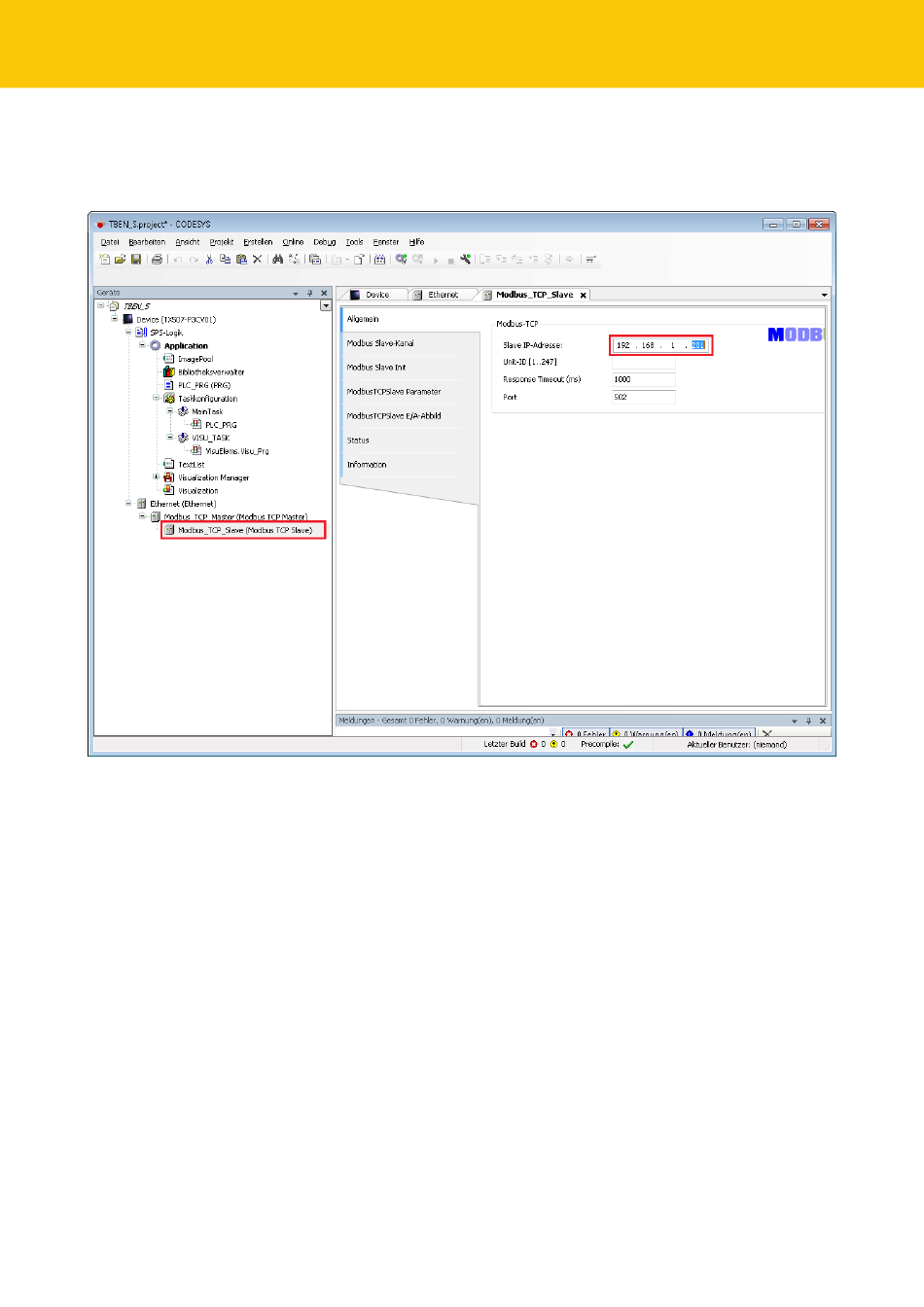The height and width of the screenshot is (1307, 924).
Task: Toggle the 0 Warnung(en) filter button
Action: (646, 734)
